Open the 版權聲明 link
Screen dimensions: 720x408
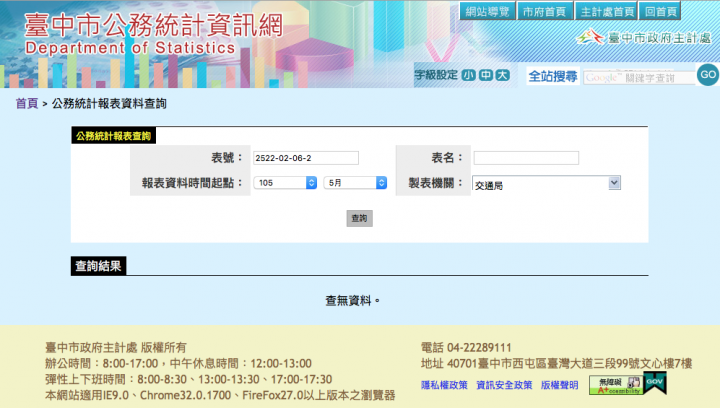(x=559, y=385)
